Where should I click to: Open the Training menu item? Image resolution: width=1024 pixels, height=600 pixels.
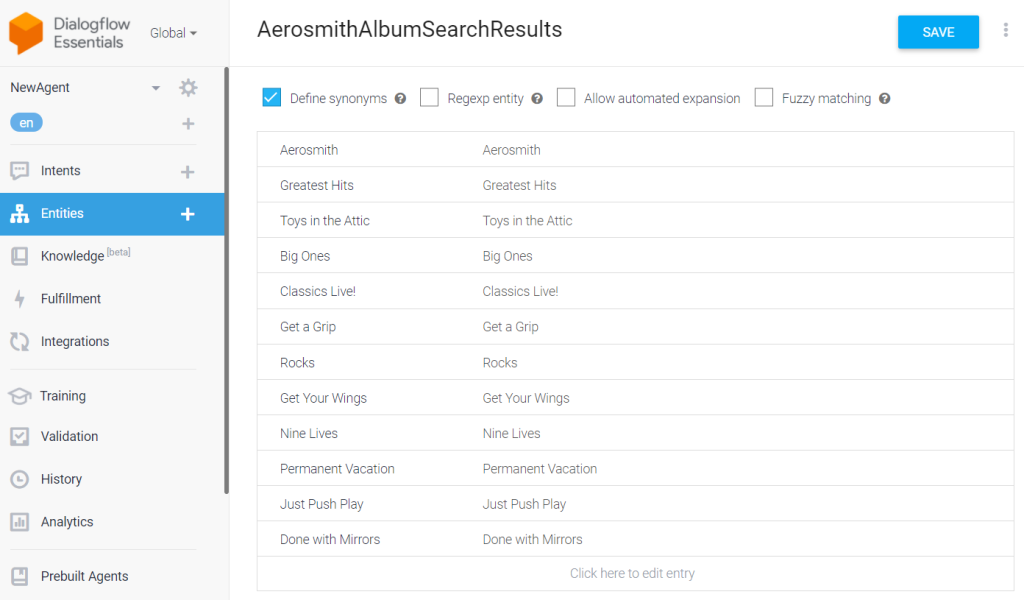tap(63, 396)
